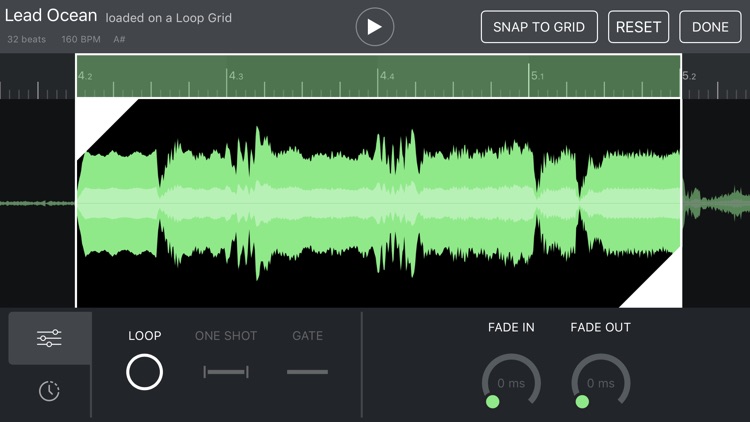Viewport: 750px width, 422px height.
Task: Click the Fade In knob
Action: tap(511, 381)
